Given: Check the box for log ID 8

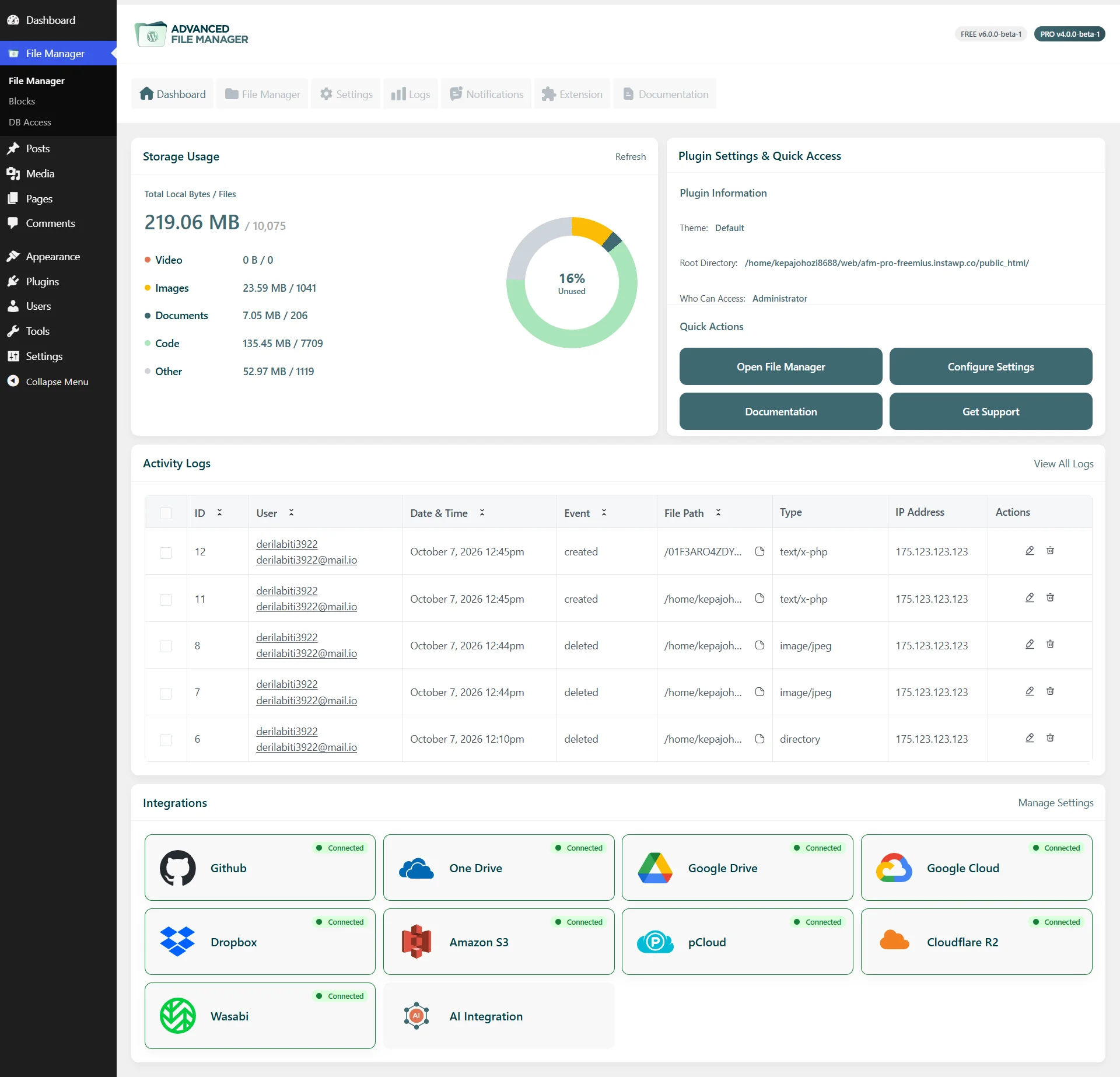Looking at the screenshot, I should click(166, 646).
